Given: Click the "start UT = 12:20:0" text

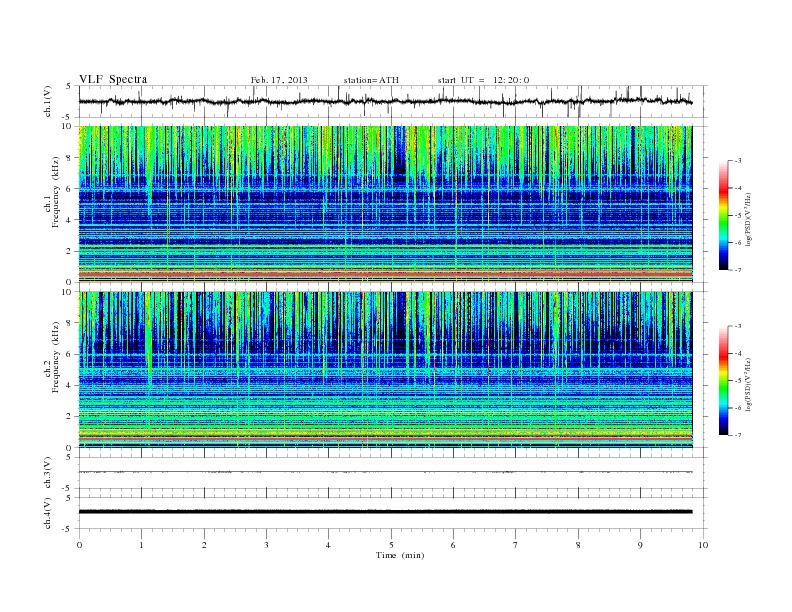Looking at the screenshot, I should pos(483,80).
